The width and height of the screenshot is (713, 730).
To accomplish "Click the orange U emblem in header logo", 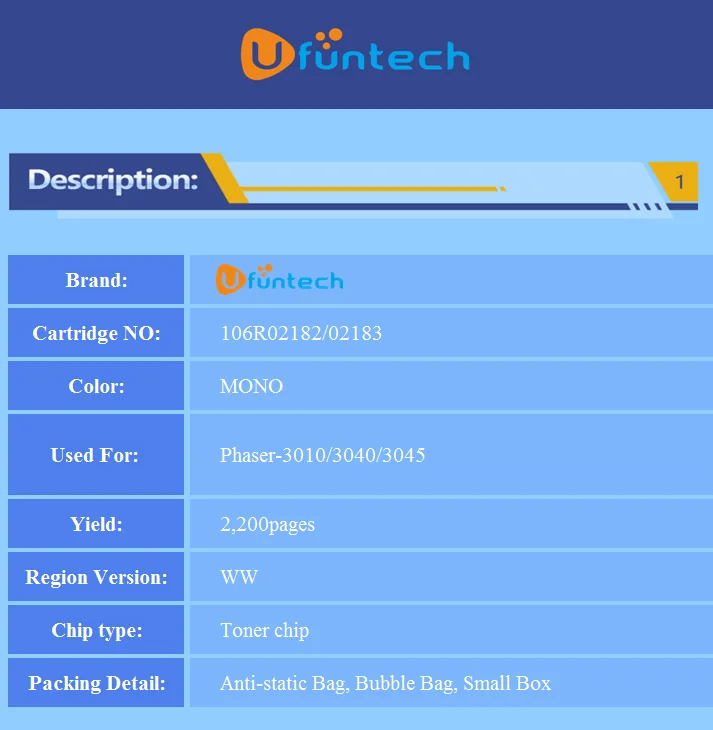I will click(x=267, y=54).
